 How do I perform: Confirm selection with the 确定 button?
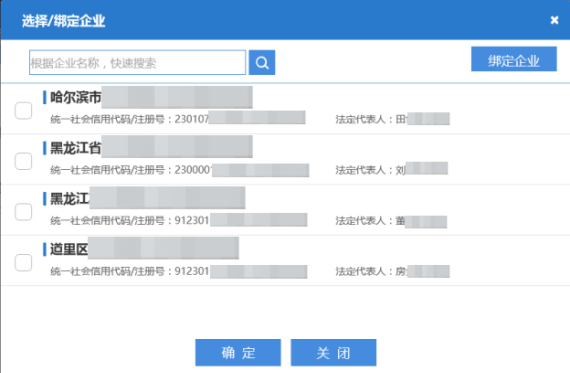tap(238, 353)
